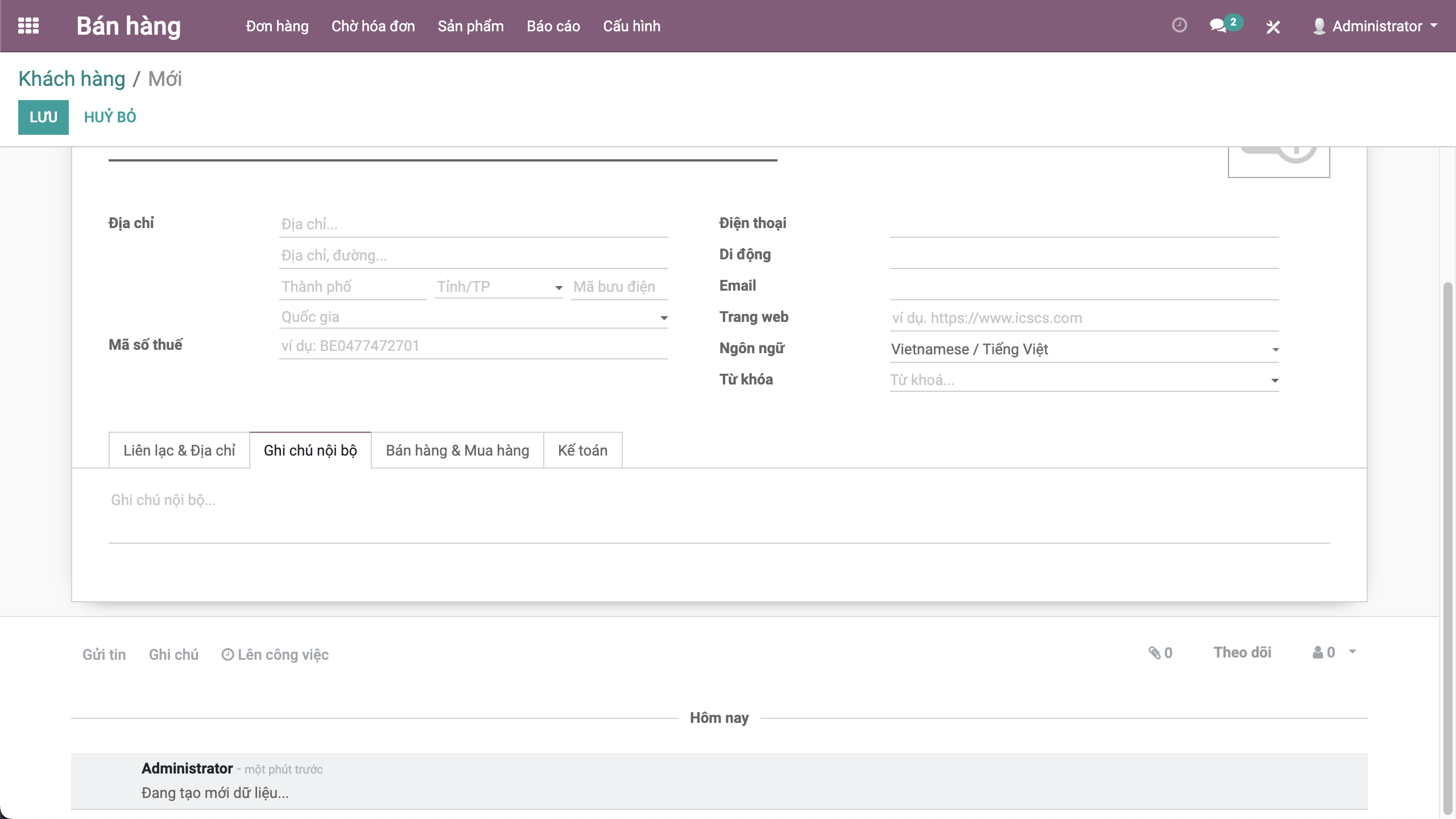Expand the followers list caret

click(1352, 652)
